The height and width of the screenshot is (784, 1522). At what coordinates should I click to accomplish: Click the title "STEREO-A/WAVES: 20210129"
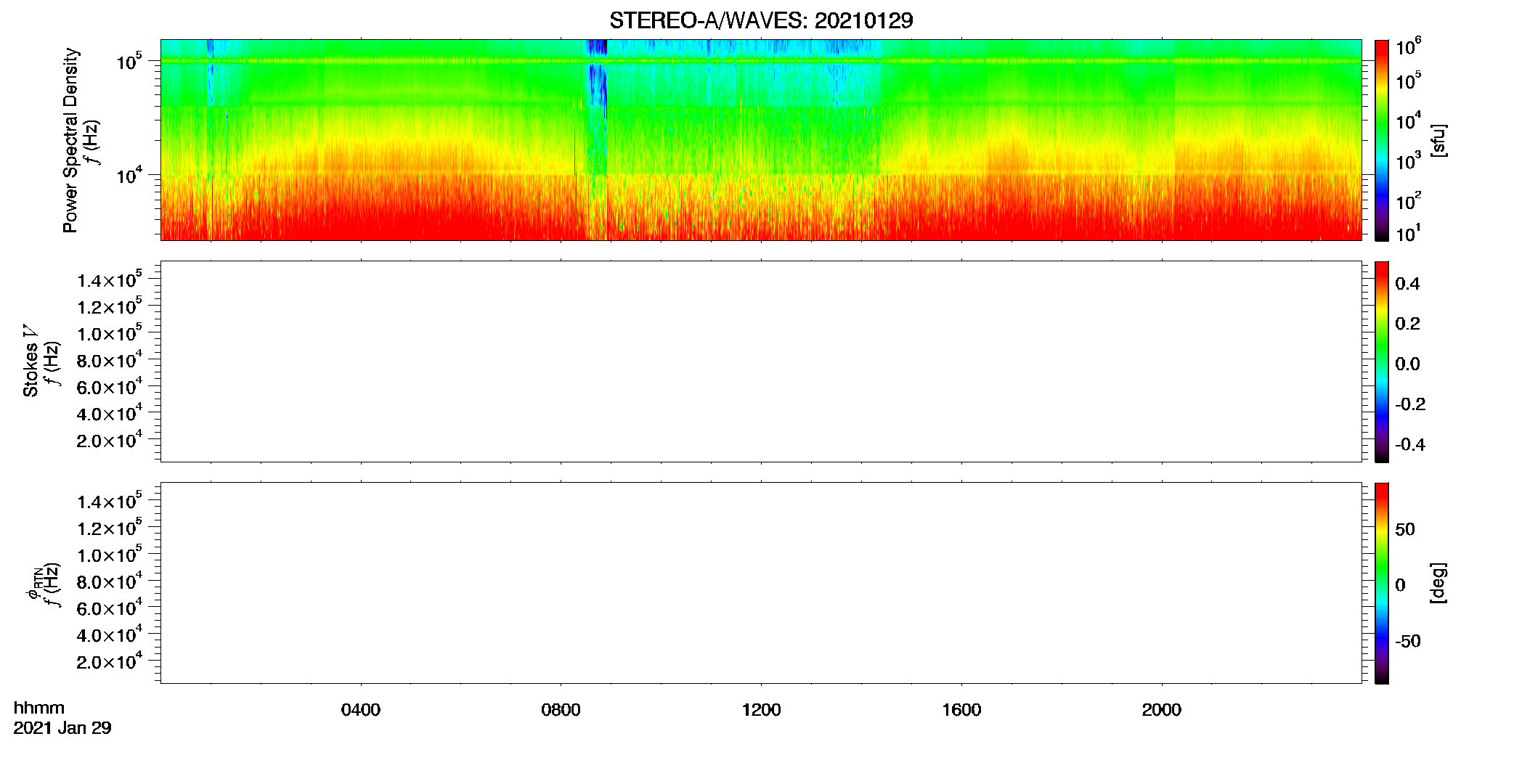(x=761, y=21)
